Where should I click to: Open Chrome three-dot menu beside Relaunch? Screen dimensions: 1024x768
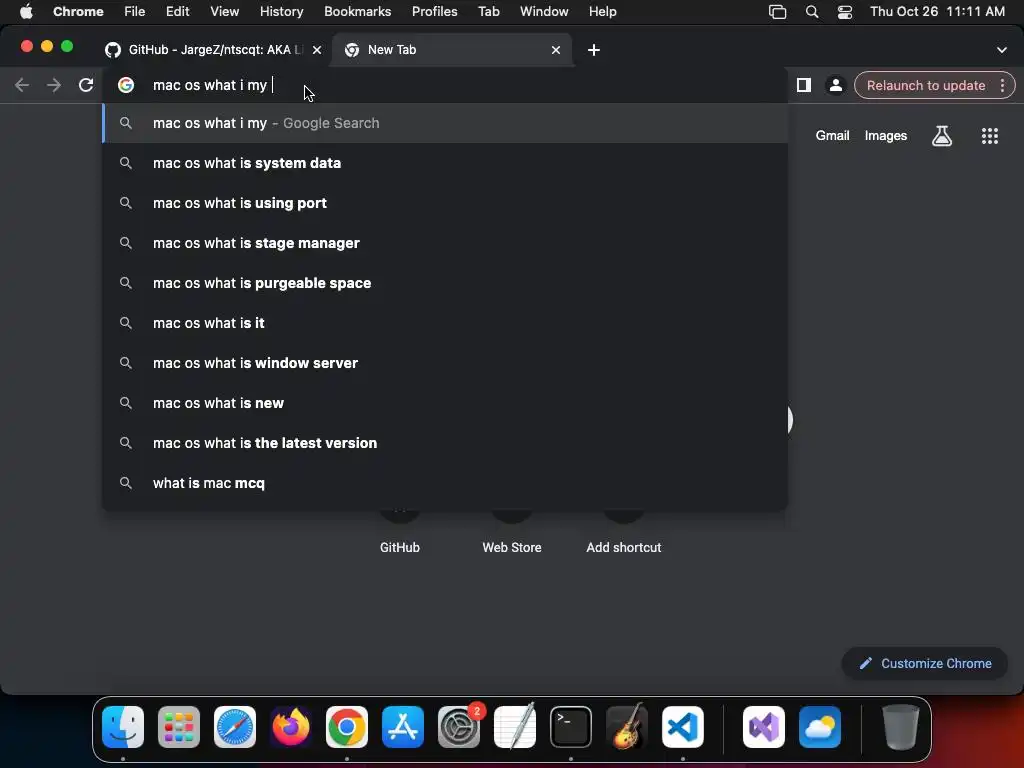point(1002,85)
